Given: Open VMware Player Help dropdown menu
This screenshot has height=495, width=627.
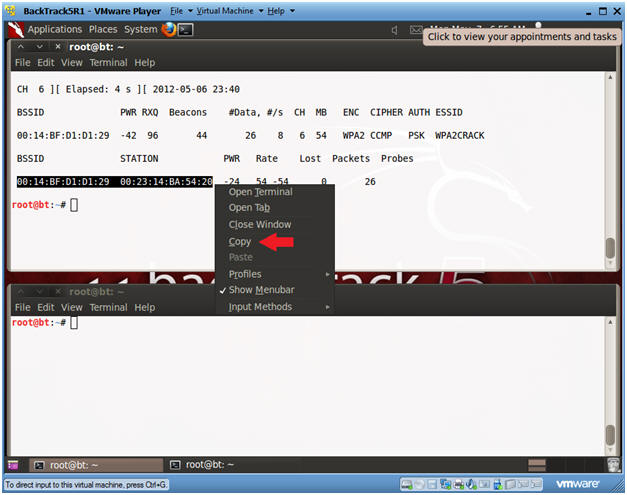Looking at the screenshot, I should 281,11.
